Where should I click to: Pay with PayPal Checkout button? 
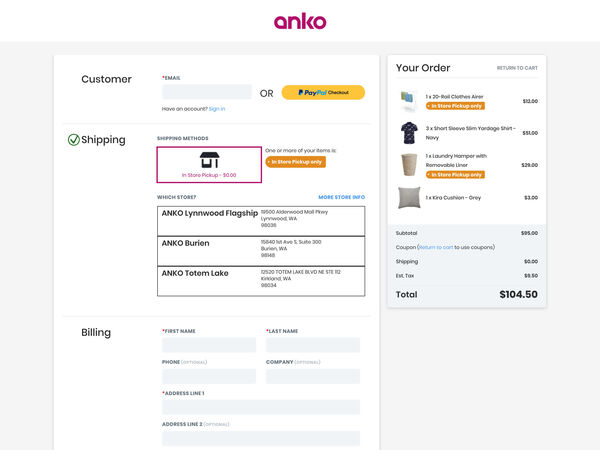point(323,92)
